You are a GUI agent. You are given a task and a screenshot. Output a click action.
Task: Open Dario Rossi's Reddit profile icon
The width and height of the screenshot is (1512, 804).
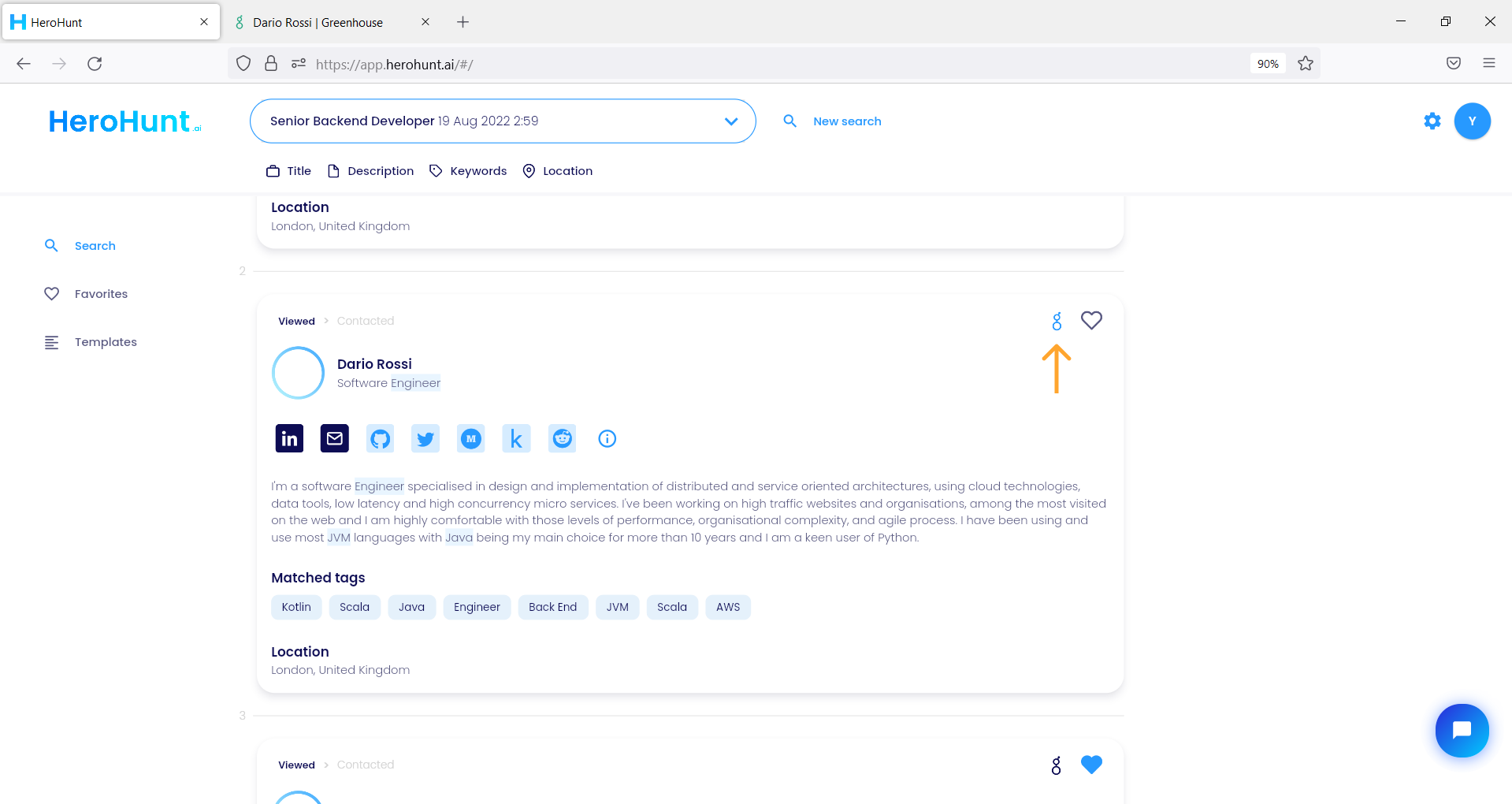562,438
